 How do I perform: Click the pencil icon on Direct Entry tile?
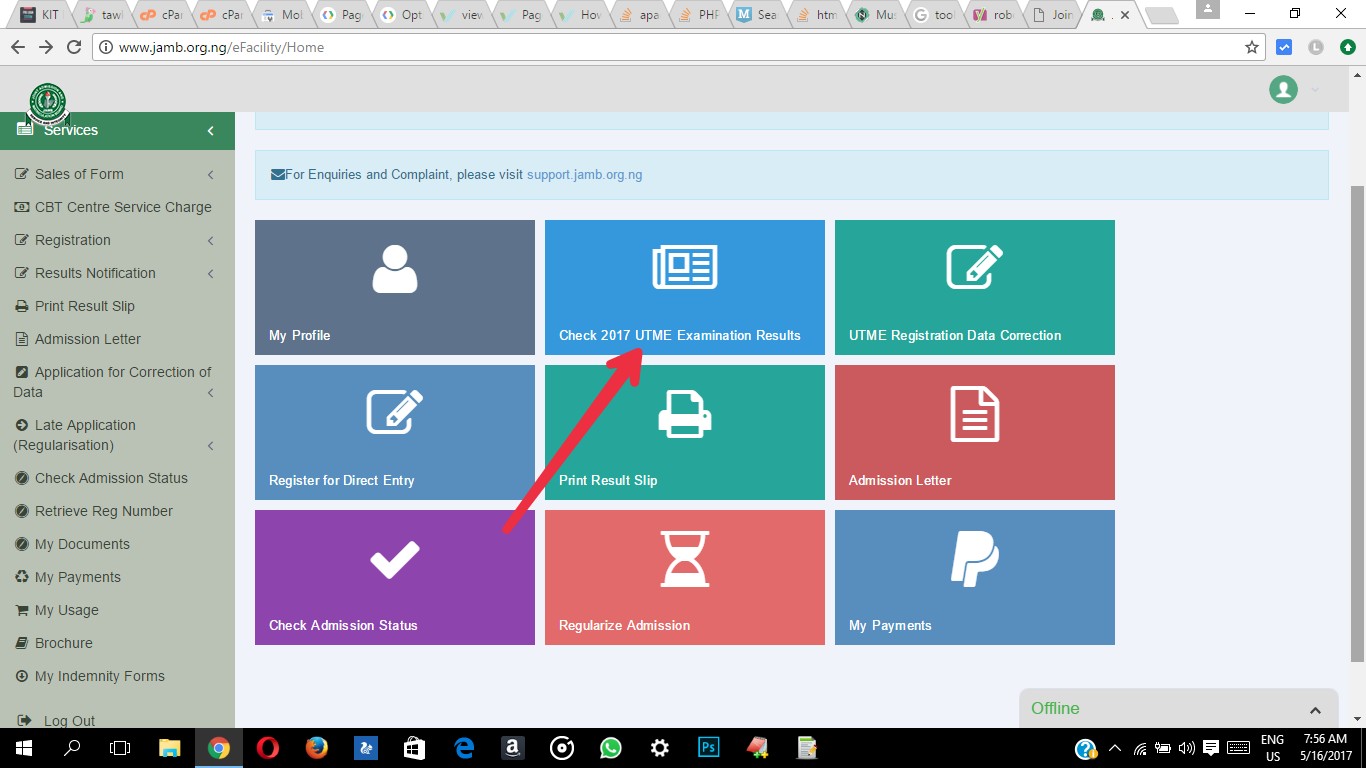coord(395,412)
